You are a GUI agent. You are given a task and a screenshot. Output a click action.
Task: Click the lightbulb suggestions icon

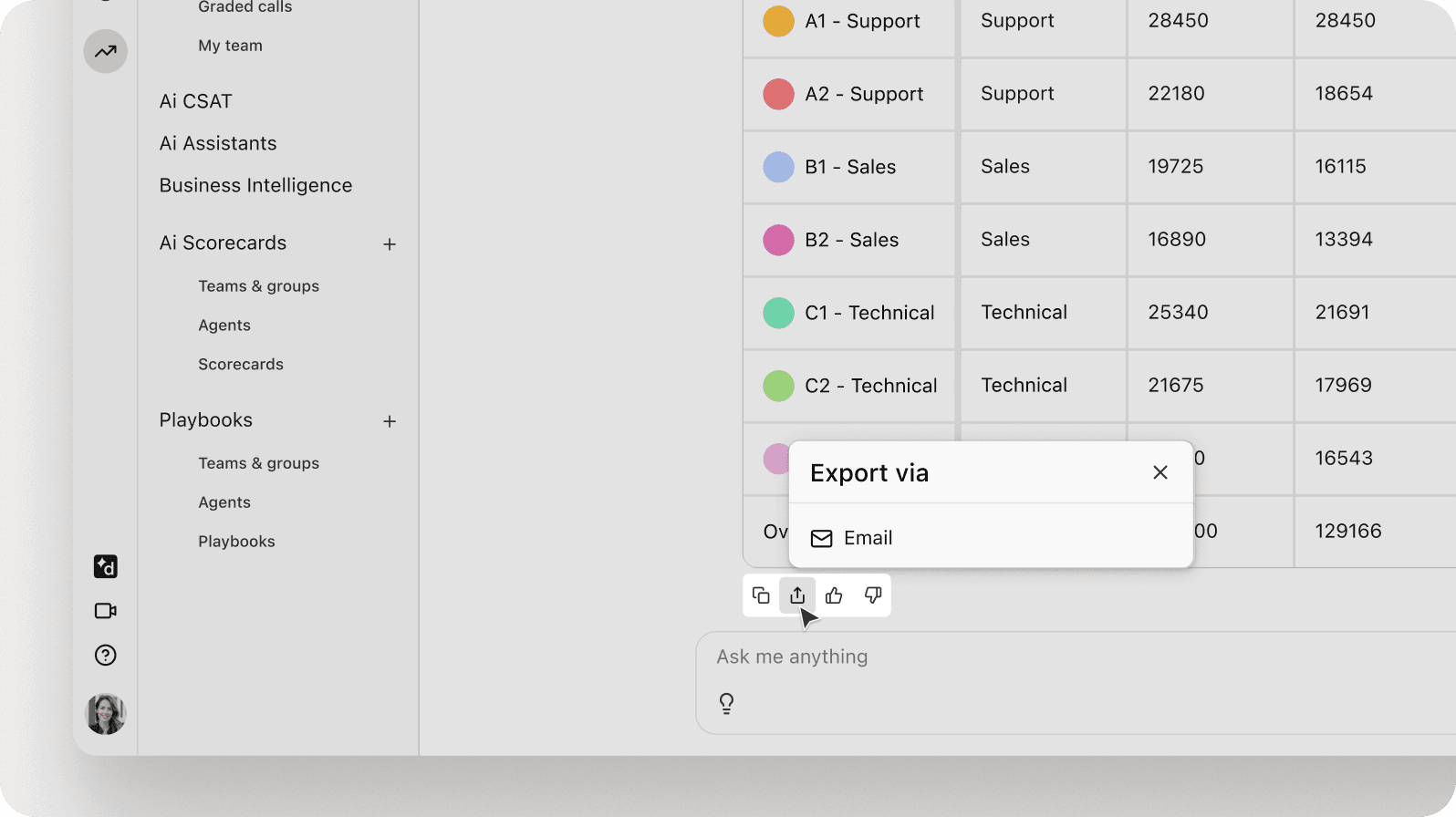click(x=726, y=703)
